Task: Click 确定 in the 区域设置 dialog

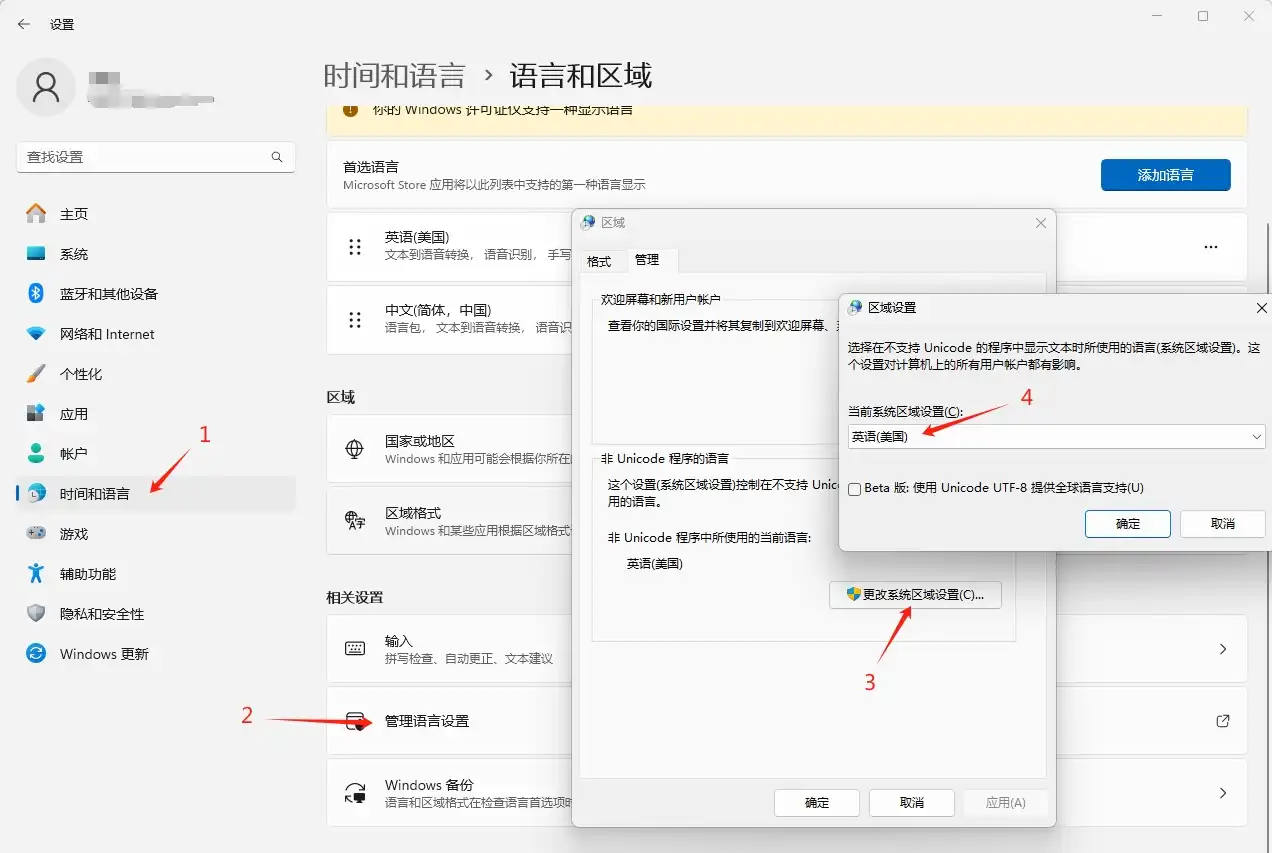Action: point(1128,524)
